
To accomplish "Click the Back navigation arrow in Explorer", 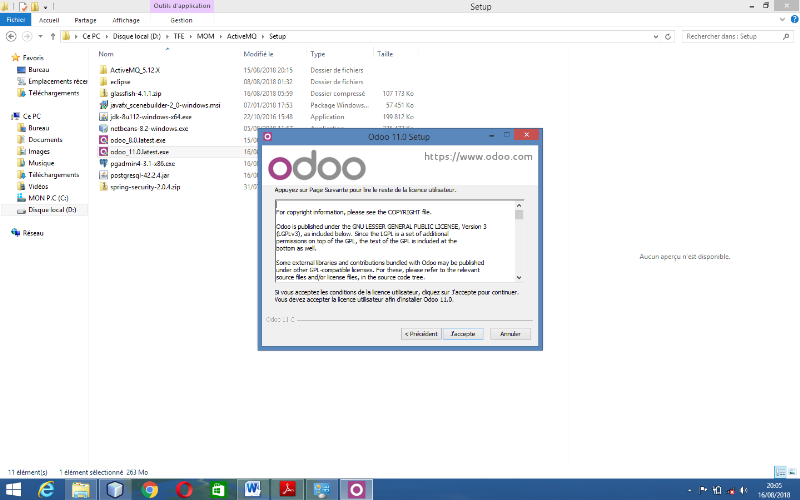I will click(x=11, y=36).
